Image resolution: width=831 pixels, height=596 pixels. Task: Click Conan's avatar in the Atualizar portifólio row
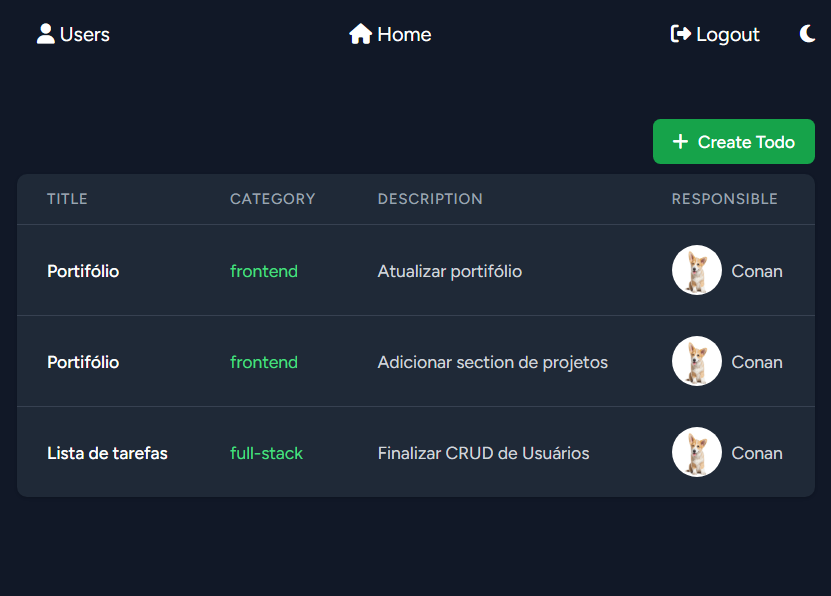pos(696,270)
